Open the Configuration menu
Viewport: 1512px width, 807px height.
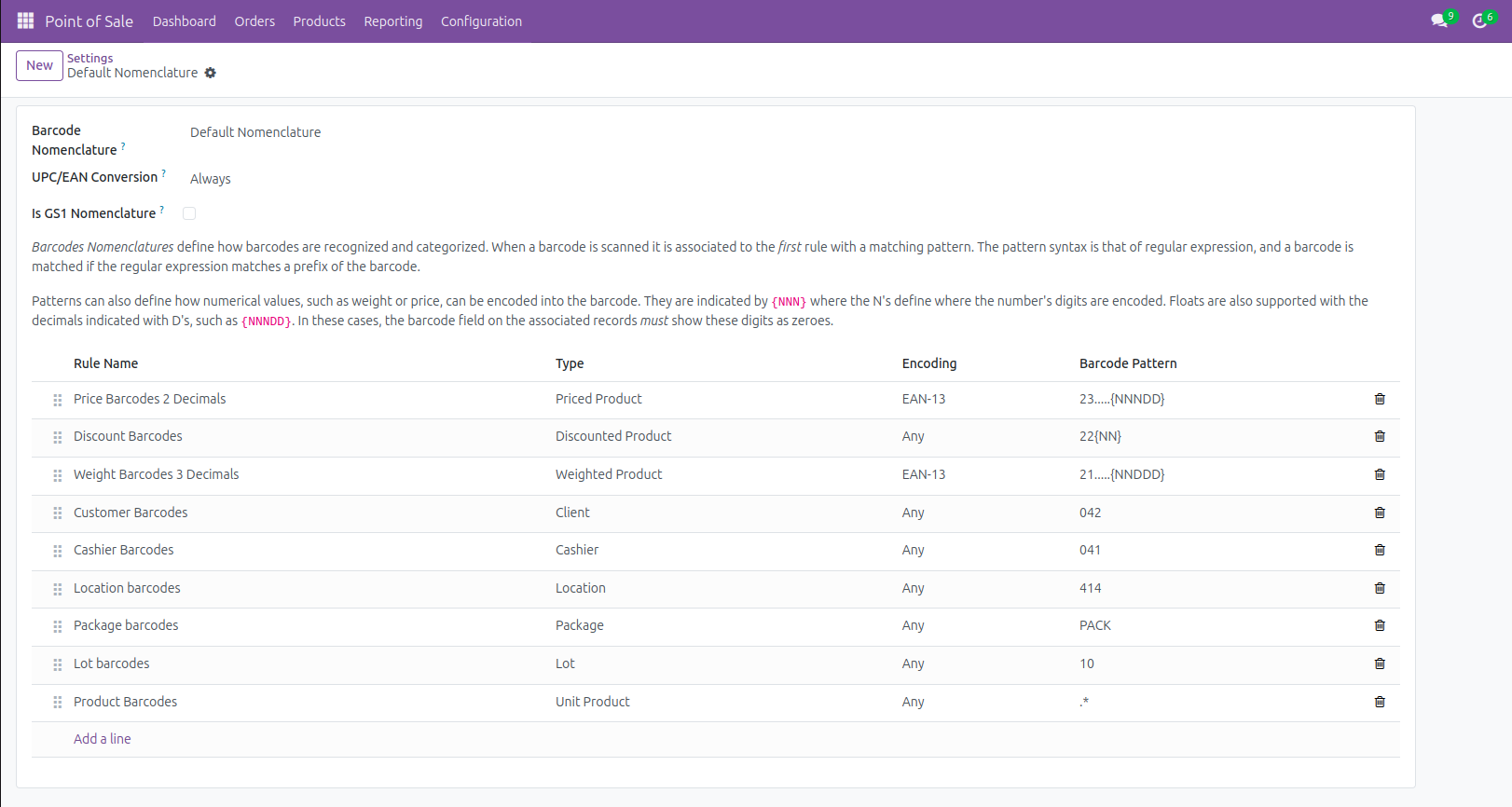481,21
